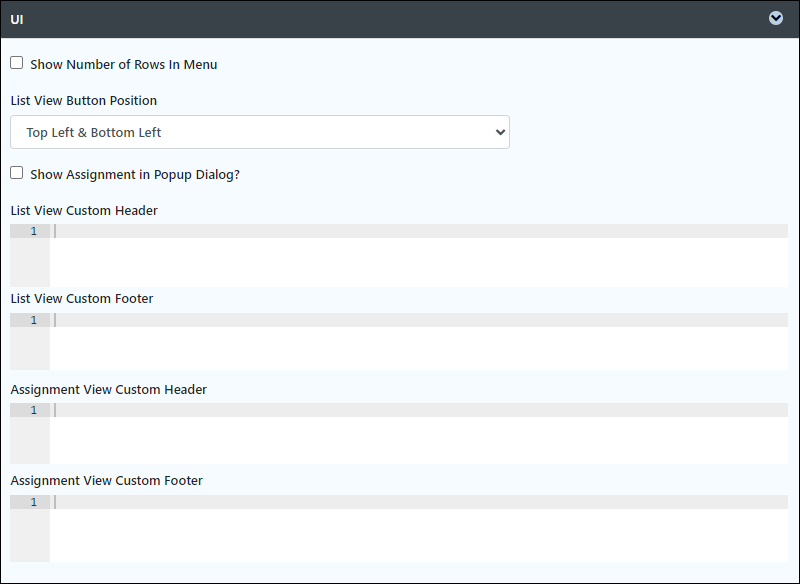This screenshot has height=584, width=800.
Task: Click the Assignment View Custom Footer label
Action: (x=107, y=480)
